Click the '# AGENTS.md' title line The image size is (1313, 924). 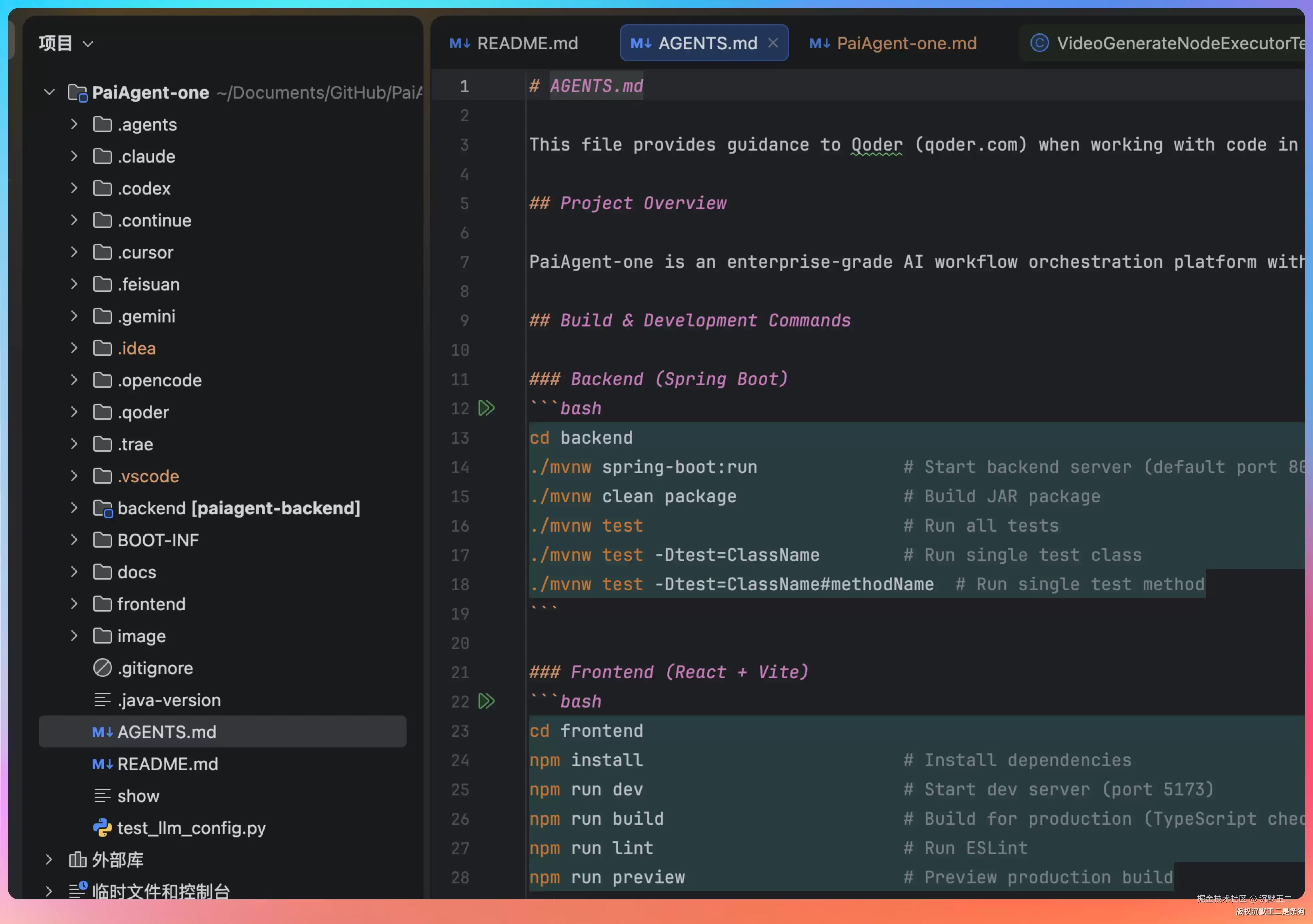pos(586,86)
